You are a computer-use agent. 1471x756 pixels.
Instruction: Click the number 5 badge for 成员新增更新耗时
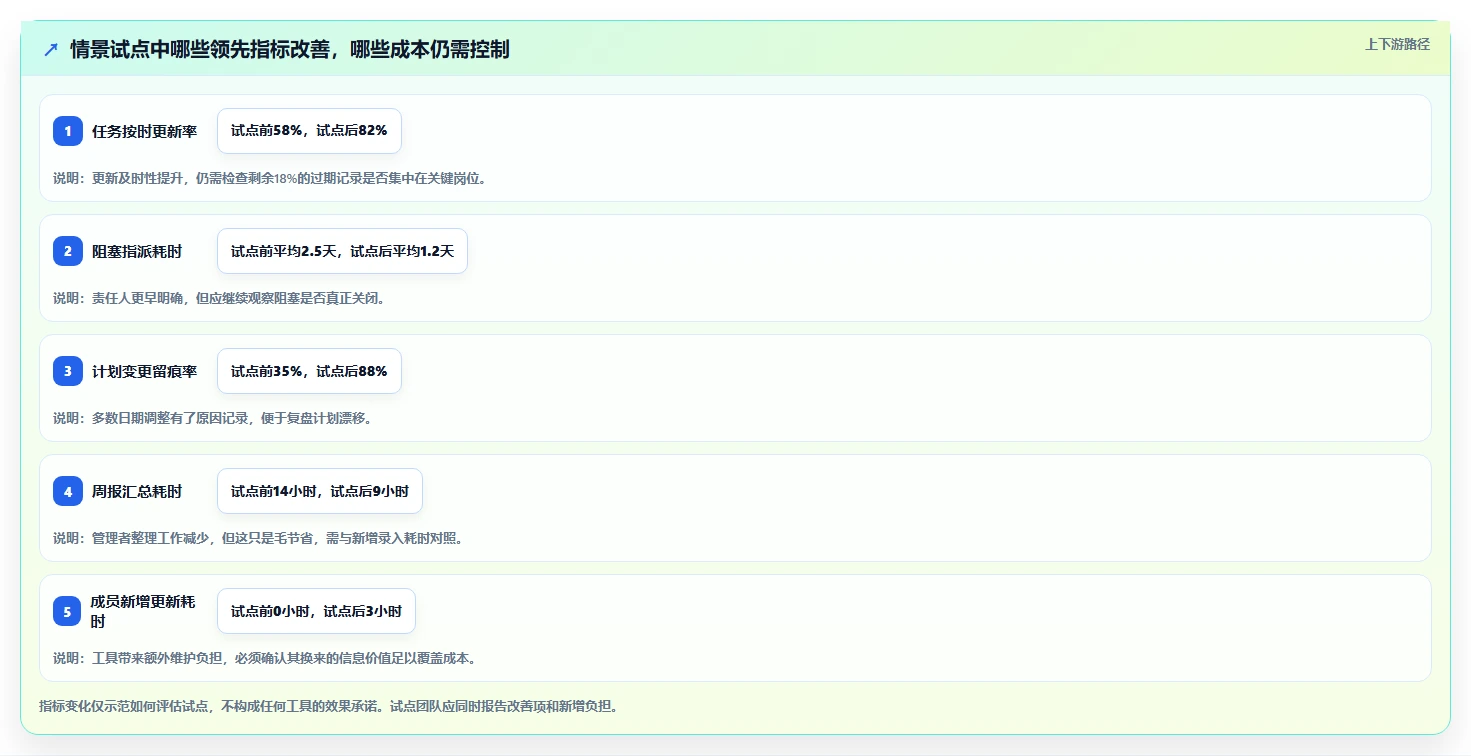point(68,611)
